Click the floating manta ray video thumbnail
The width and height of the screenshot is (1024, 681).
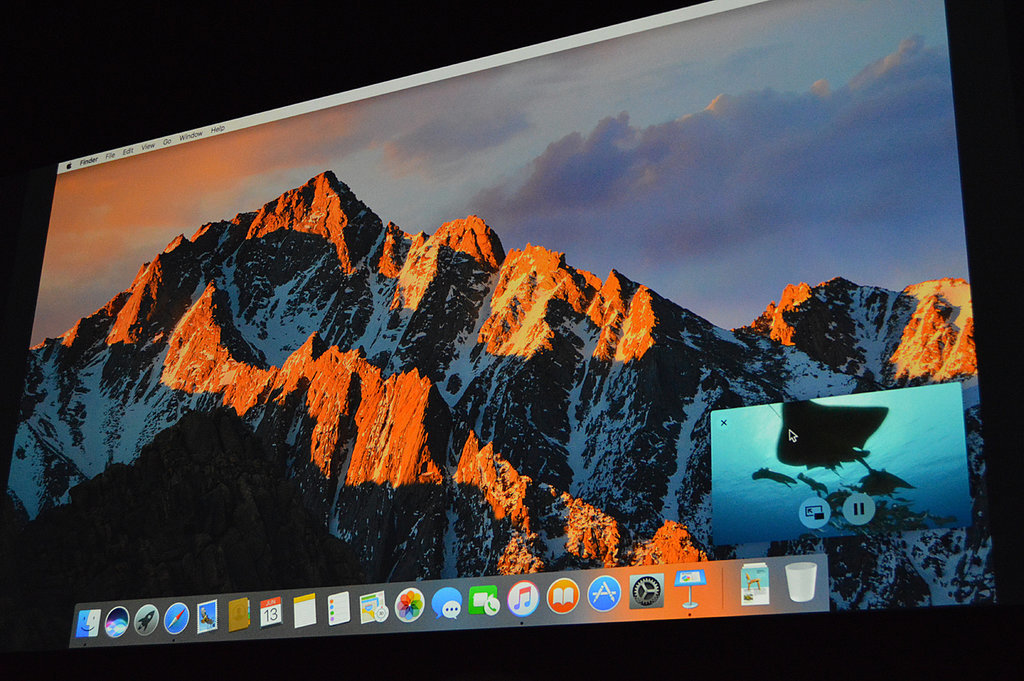click(x=839, y=465)
